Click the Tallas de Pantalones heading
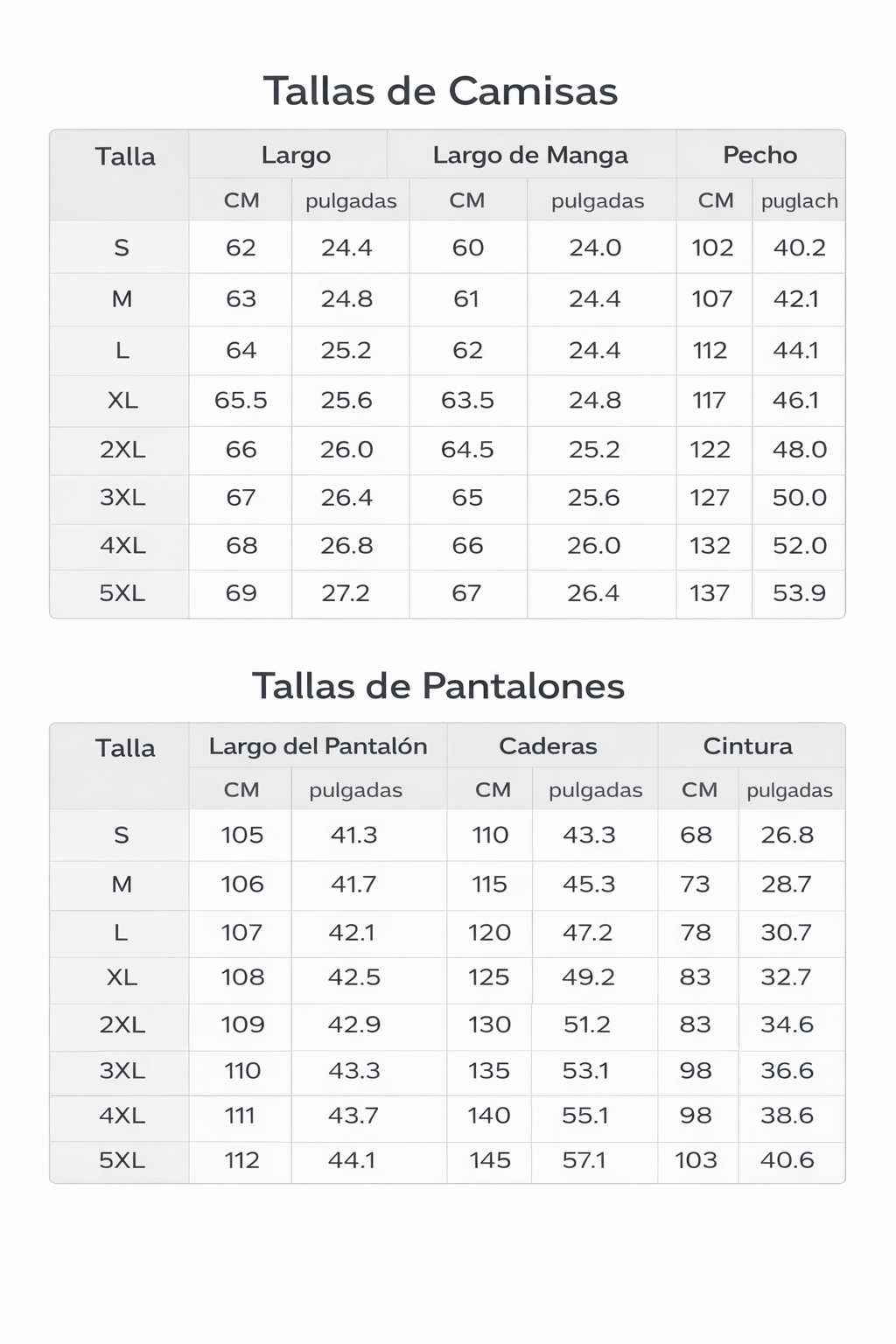This screenshot has width=896, height=1344. [x=438, y=686]
